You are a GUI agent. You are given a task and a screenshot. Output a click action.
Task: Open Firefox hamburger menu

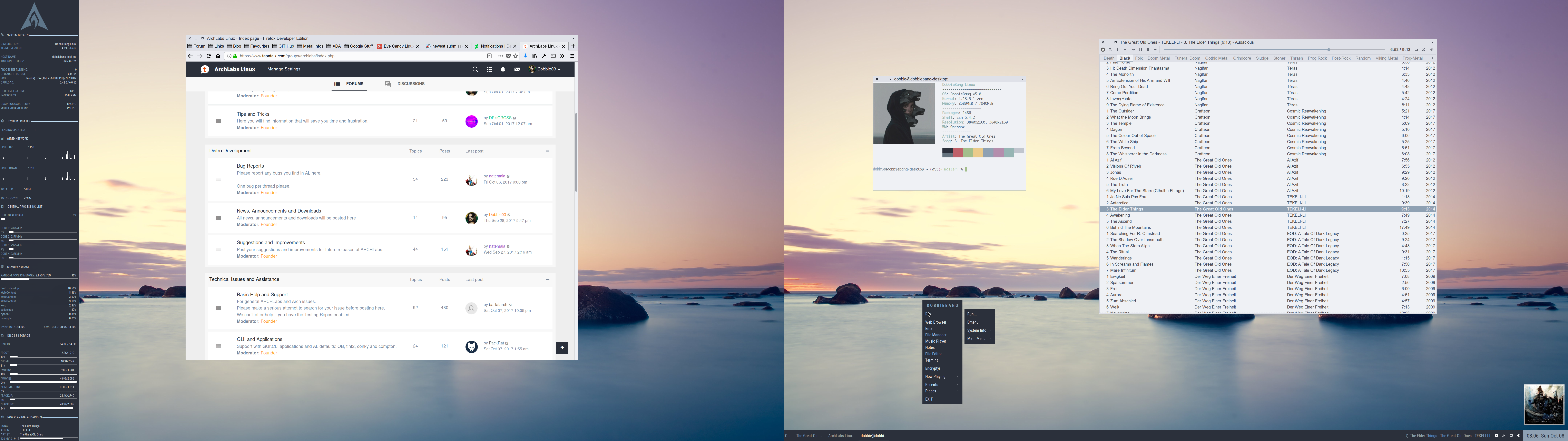(x=572, y=56)
